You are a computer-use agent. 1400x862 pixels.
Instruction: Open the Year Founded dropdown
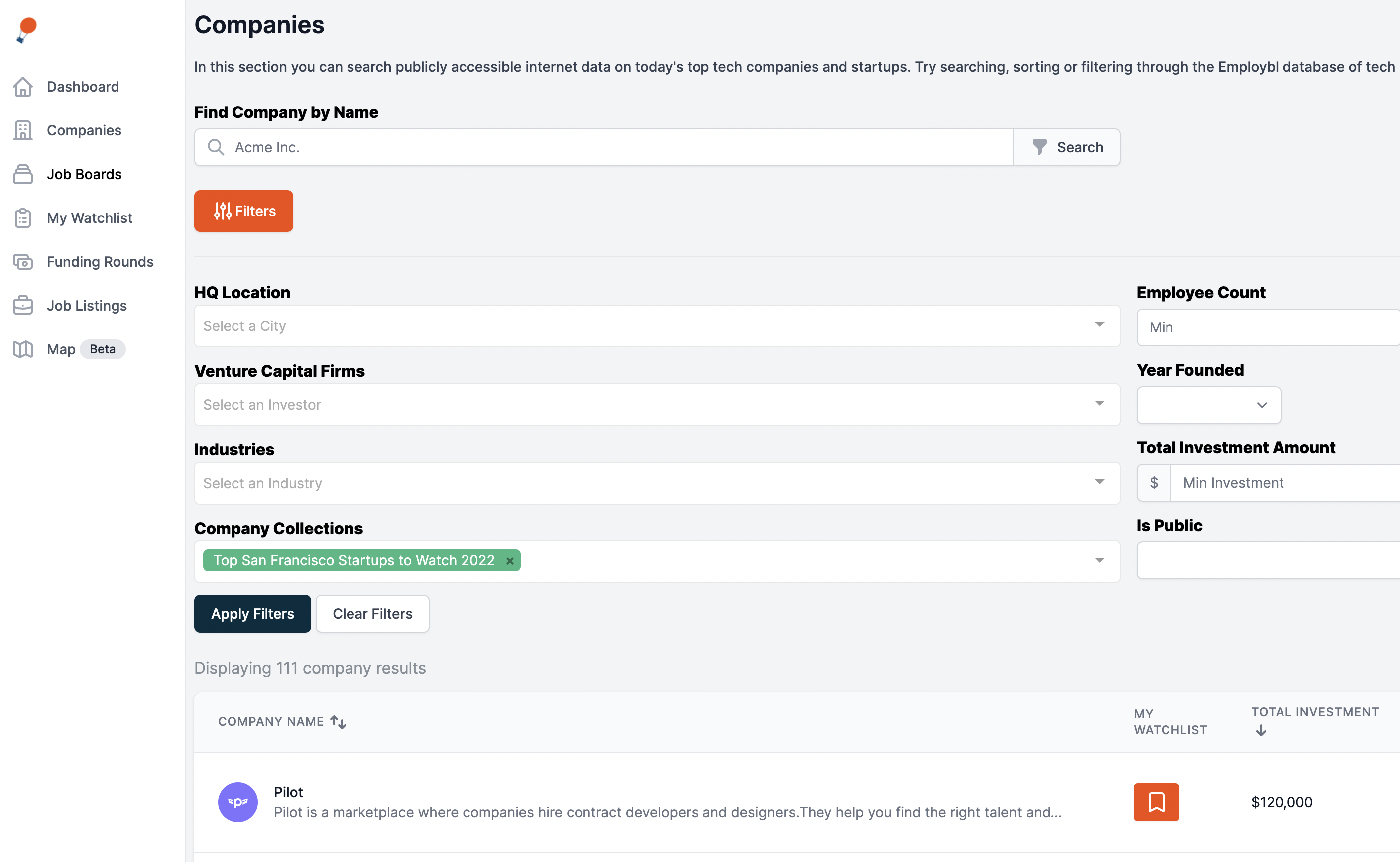[x=1208, y=405]
